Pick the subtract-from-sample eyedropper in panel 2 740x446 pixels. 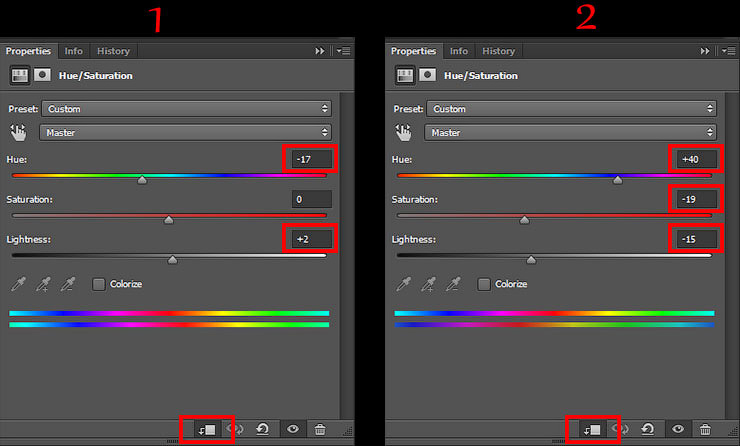pos(453,284)
